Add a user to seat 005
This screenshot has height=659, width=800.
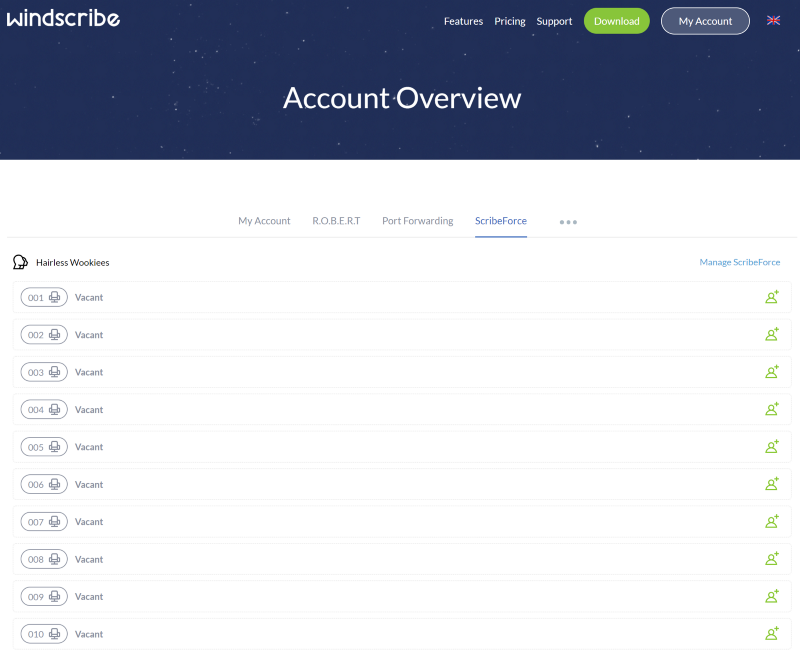(772, 446)
